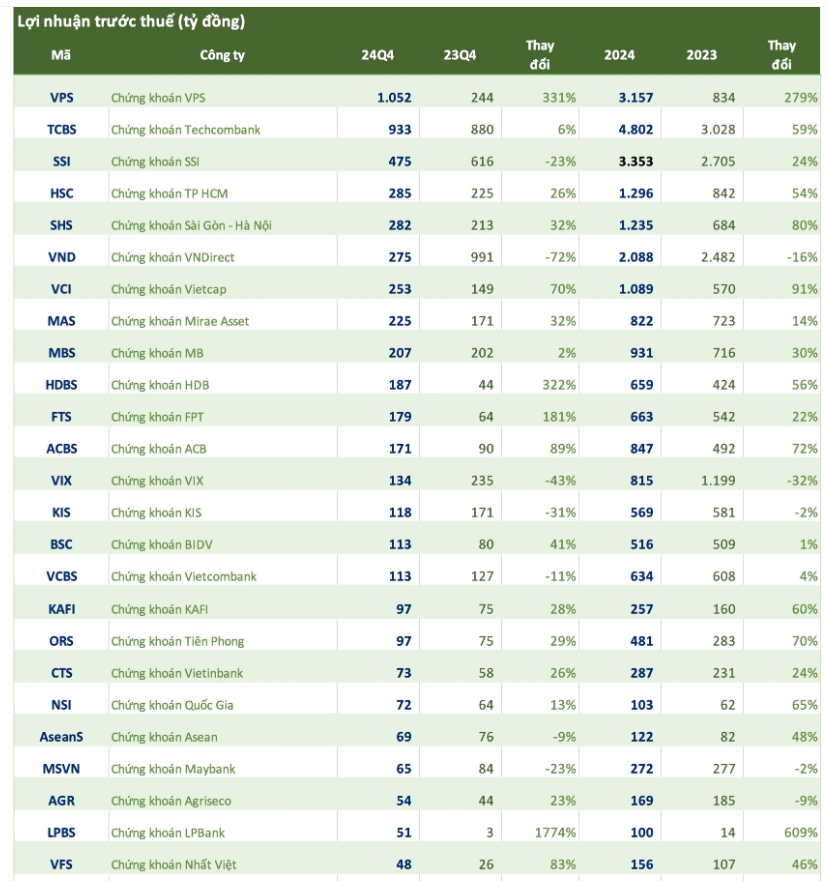Click ticker code ACBS
Screen dimensions: 826x881
pyautogui.click(x=62, y=449)
